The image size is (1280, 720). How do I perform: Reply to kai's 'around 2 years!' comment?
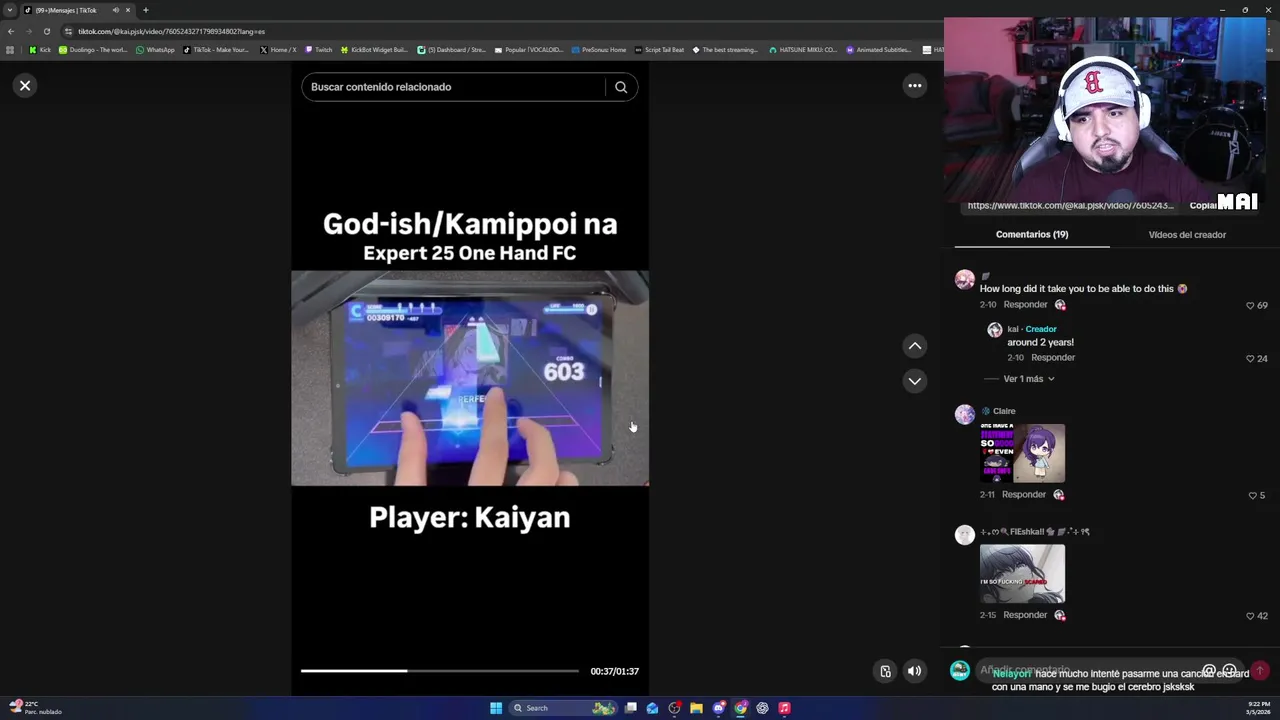(x=1053, y=357)
